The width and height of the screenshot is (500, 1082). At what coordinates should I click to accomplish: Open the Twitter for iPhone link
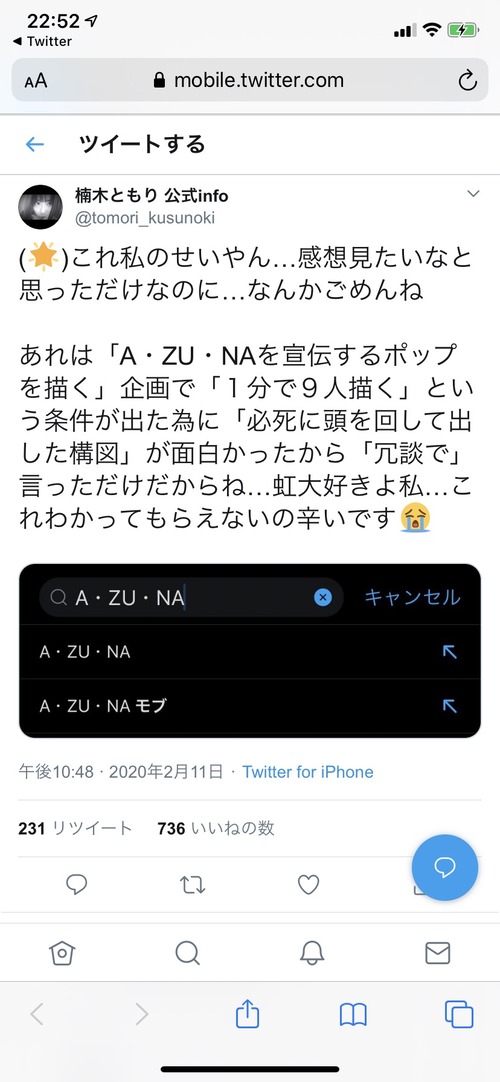(308, 772)
